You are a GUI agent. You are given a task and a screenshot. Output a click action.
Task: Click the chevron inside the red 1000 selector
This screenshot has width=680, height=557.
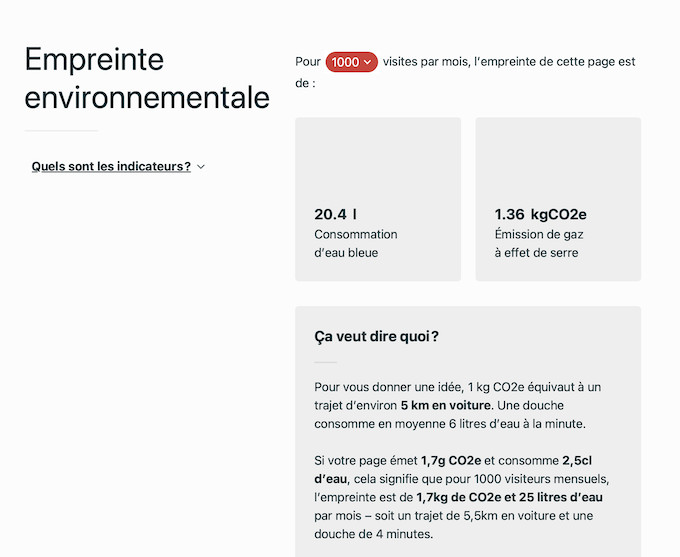pyautogui.click(x=368, y=62)
